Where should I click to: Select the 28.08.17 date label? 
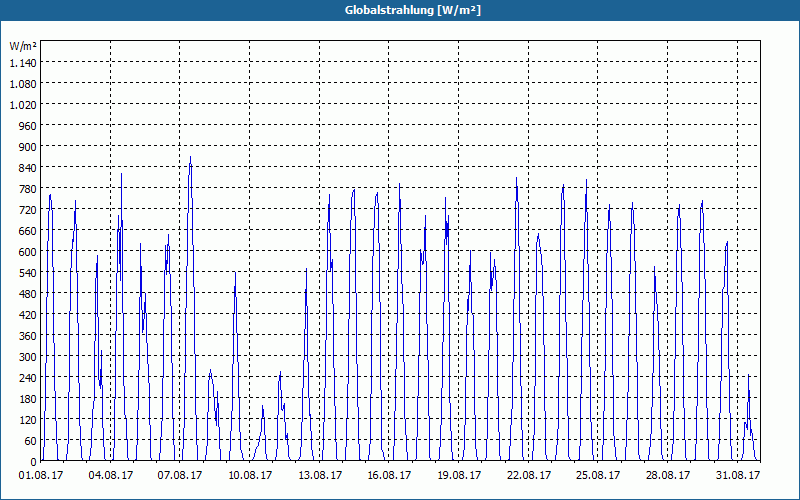(668, 476)
